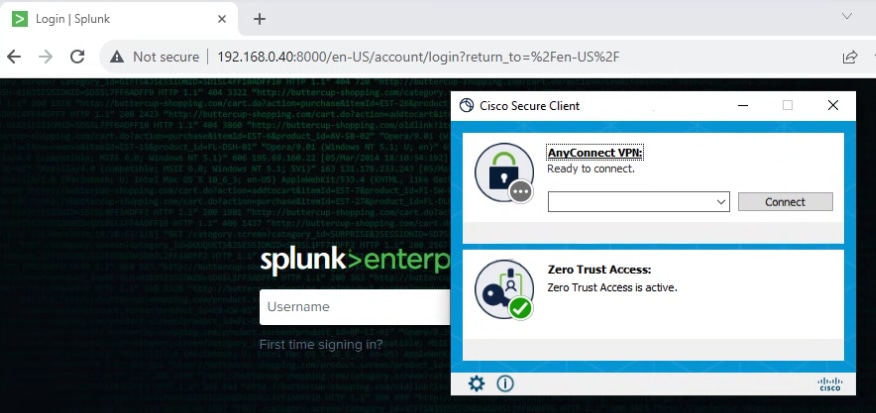
Task: Click the Cisco logo in the client footer
Action: [x=830, y=384]
